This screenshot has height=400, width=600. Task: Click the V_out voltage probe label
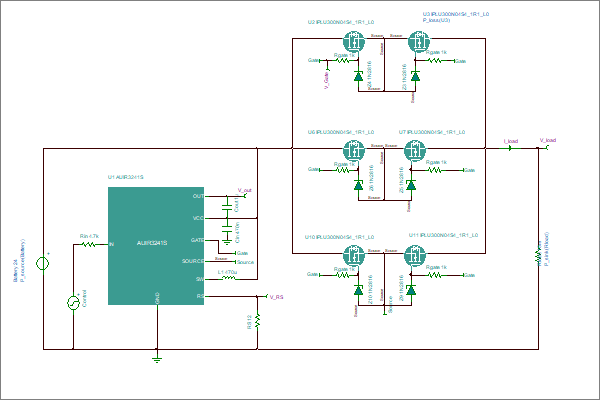(245, 190)
